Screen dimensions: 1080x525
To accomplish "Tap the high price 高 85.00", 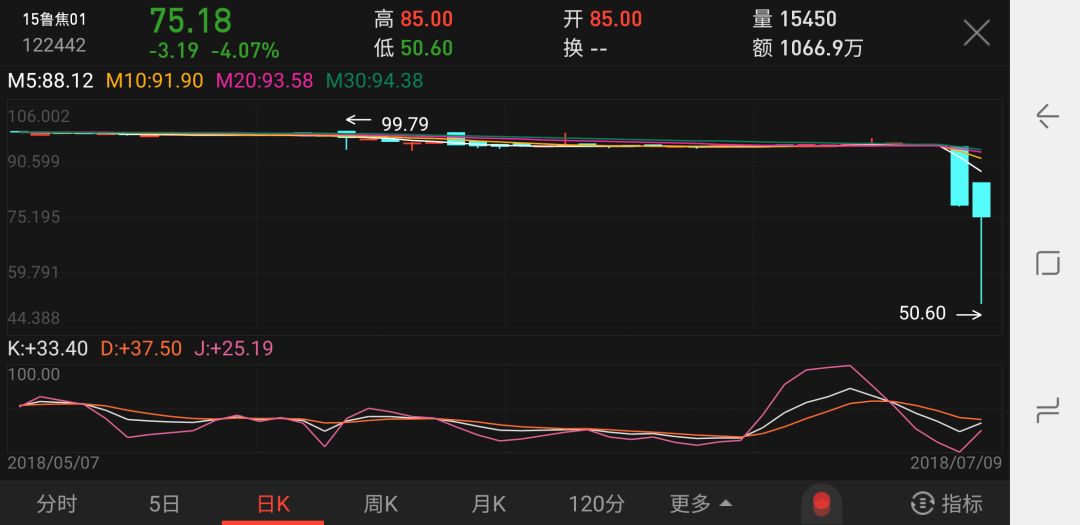I will [413, 19].
